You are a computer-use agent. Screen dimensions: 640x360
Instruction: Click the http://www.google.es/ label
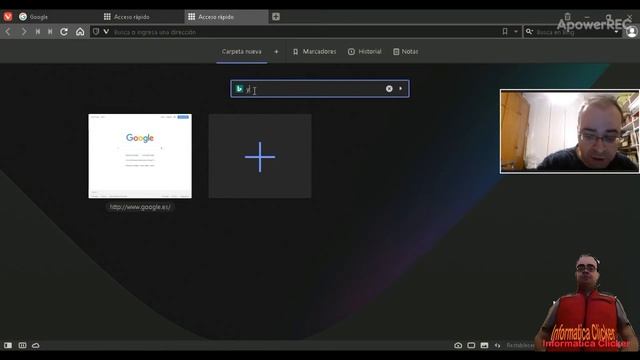coord(140,207)
